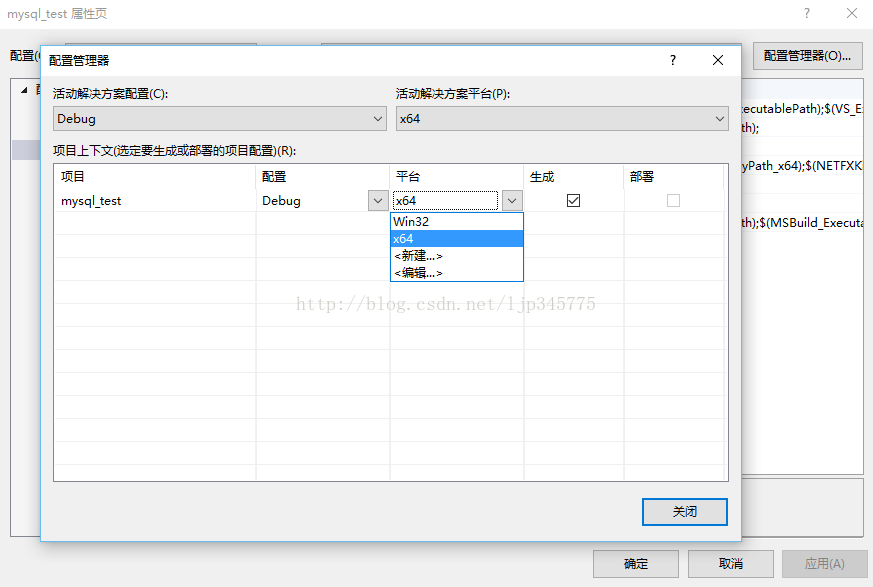873x587 pixels.
Task: Click the 平台 column header
Action: click(x=457, y=177)
